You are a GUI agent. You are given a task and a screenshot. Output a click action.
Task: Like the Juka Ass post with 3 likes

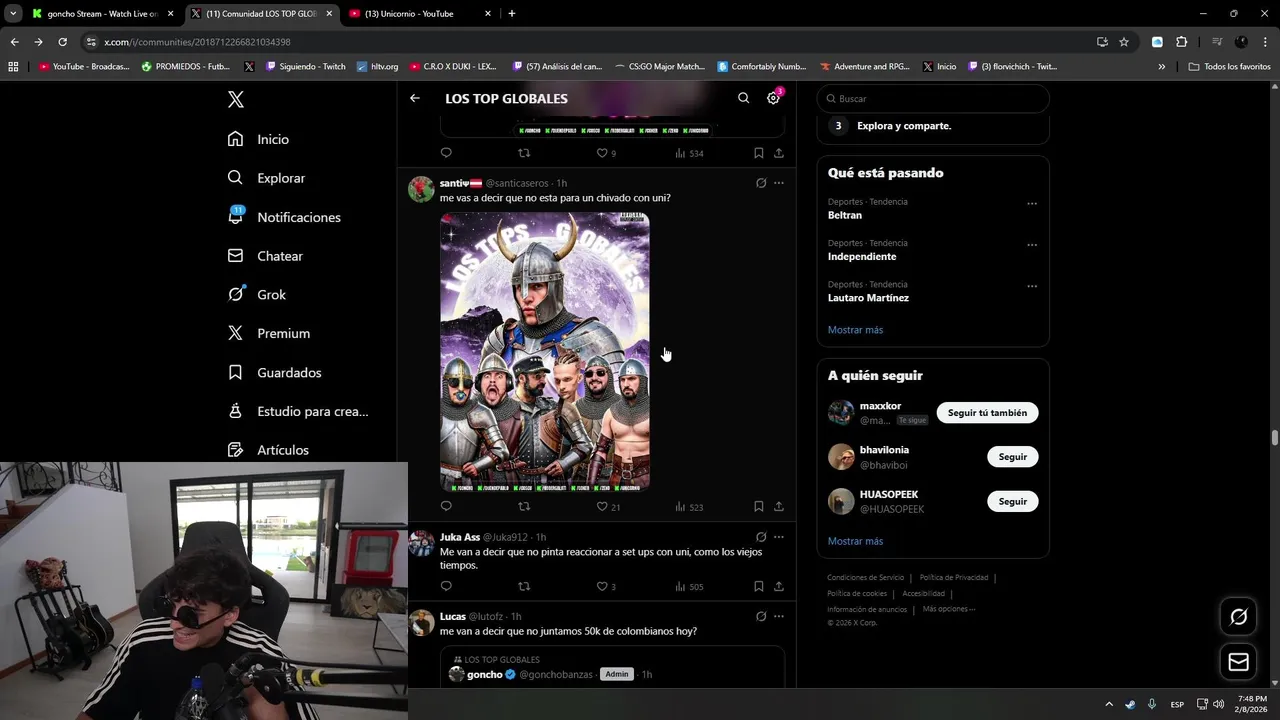(606, 586)
